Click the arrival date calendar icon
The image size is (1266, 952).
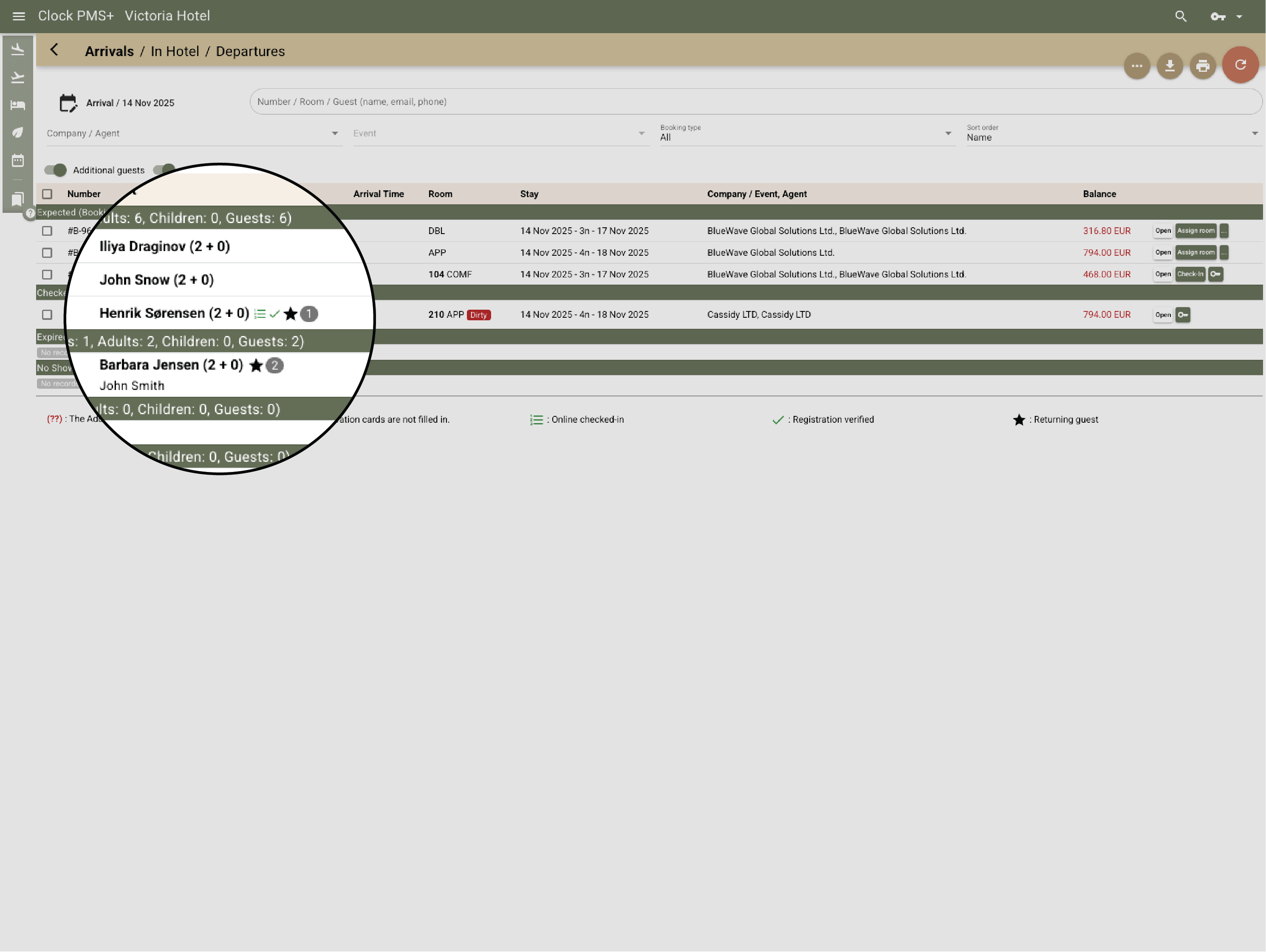pos(68,103)
